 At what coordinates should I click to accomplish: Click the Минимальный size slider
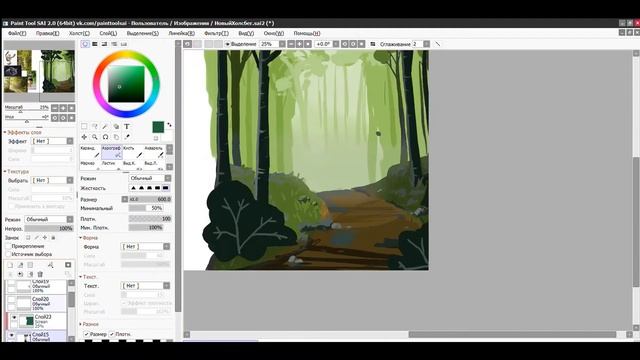[146, 208]
